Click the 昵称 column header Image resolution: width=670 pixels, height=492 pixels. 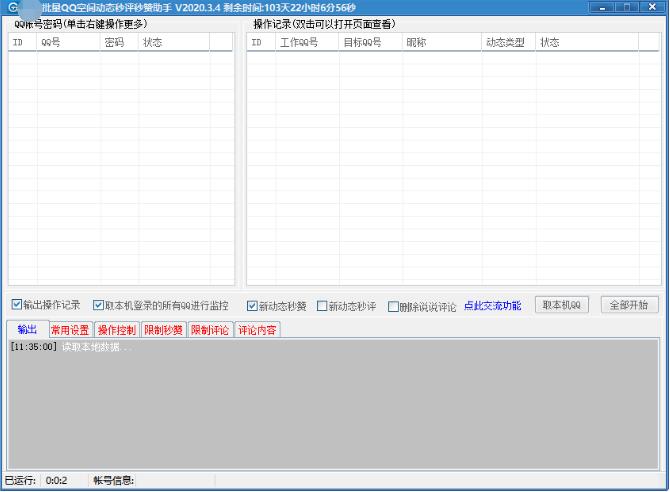tap(442, 42)
